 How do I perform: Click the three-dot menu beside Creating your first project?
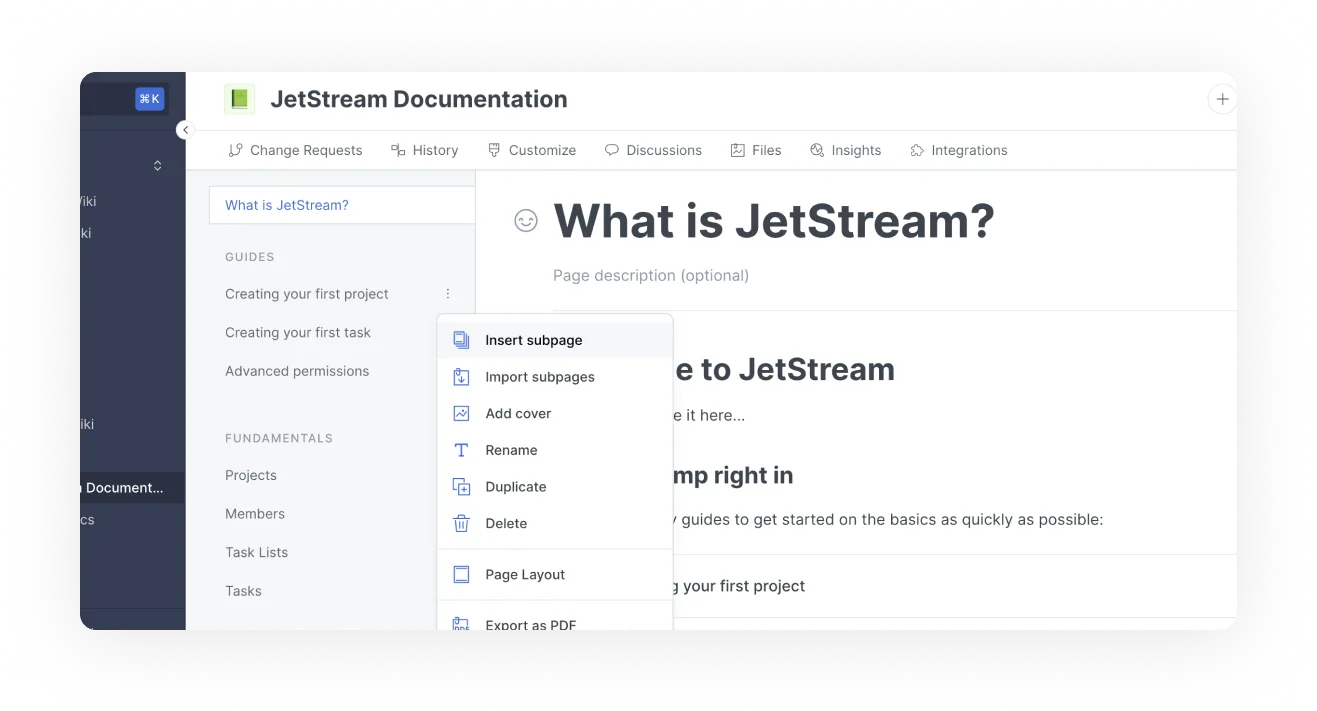click(448, 294)
